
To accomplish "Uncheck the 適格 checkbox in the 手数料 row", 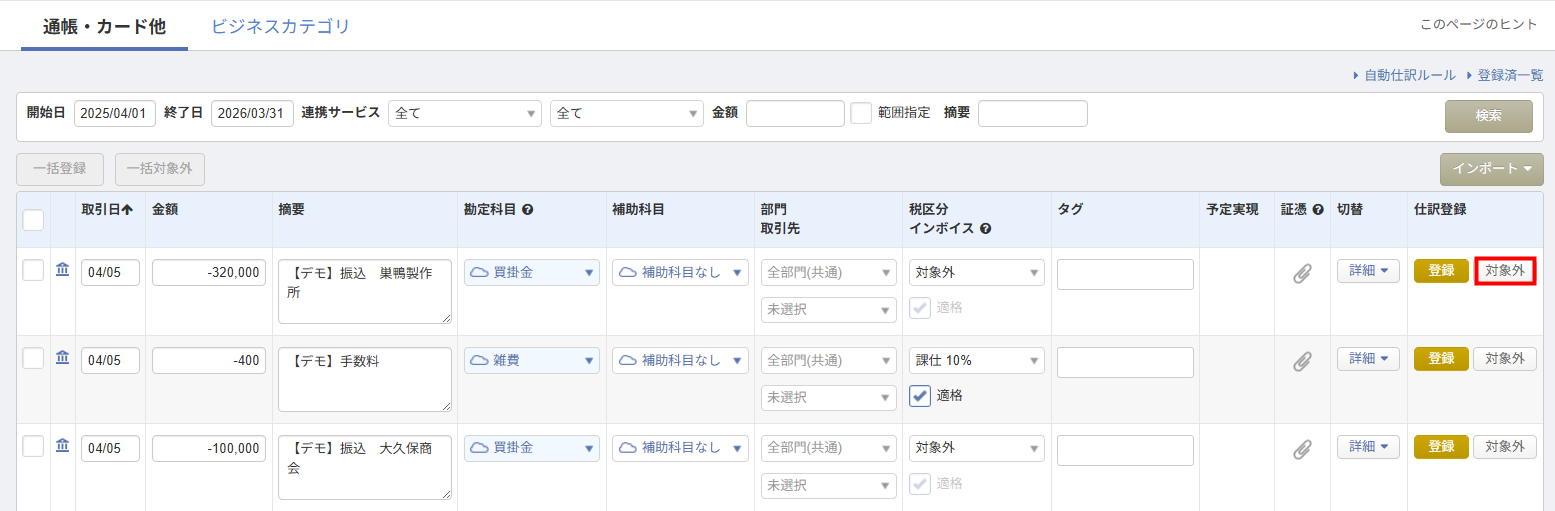I will point(920,396).
